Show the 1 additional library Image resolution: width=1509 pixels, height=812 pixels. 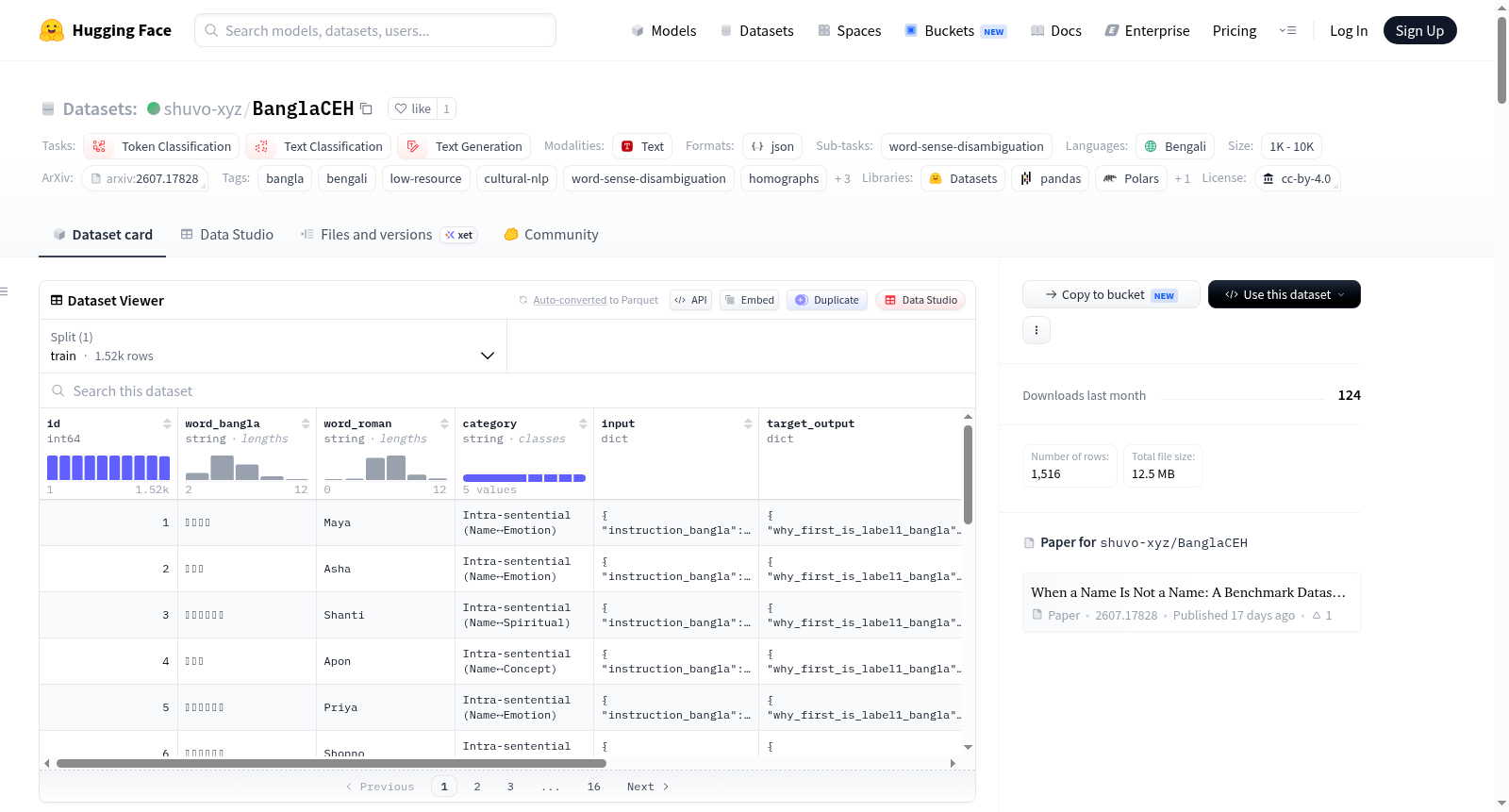pyautogui.click(x=1183, y=178)
